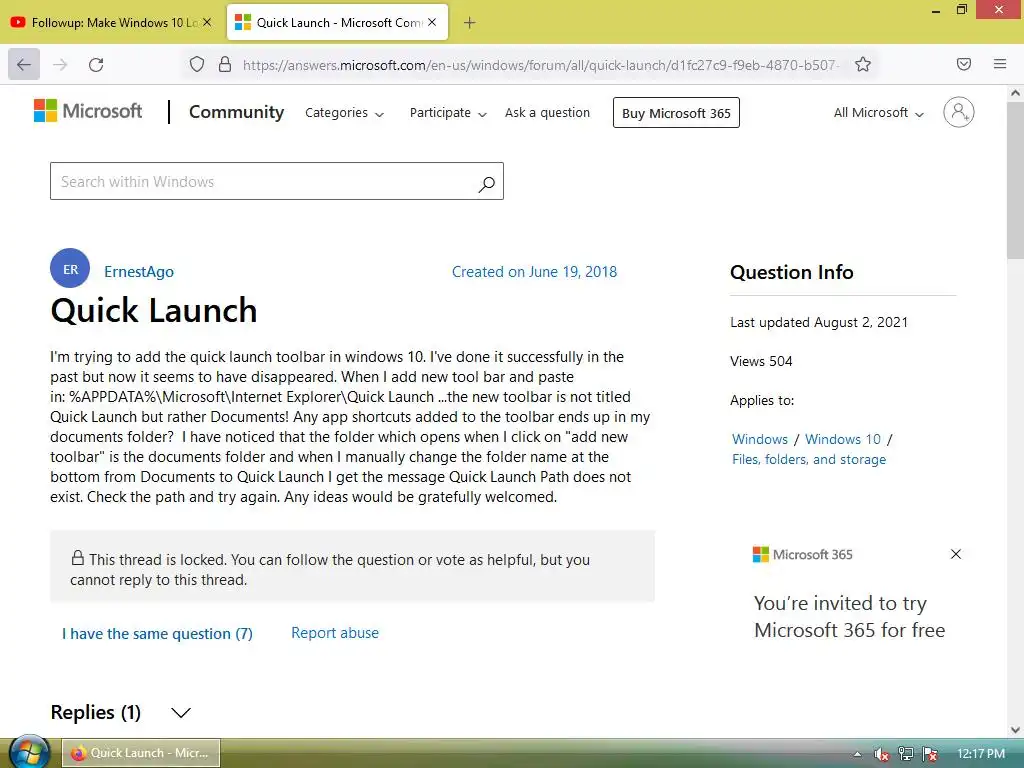Click the browser address bar URL
The width and height of the screenshot is (1024, 768).
[541, 65]
